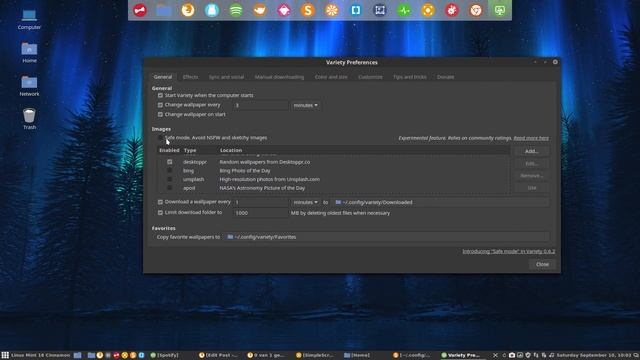640x360 pixels.
Task: Click the download interval number field
Action: (260, 202)
